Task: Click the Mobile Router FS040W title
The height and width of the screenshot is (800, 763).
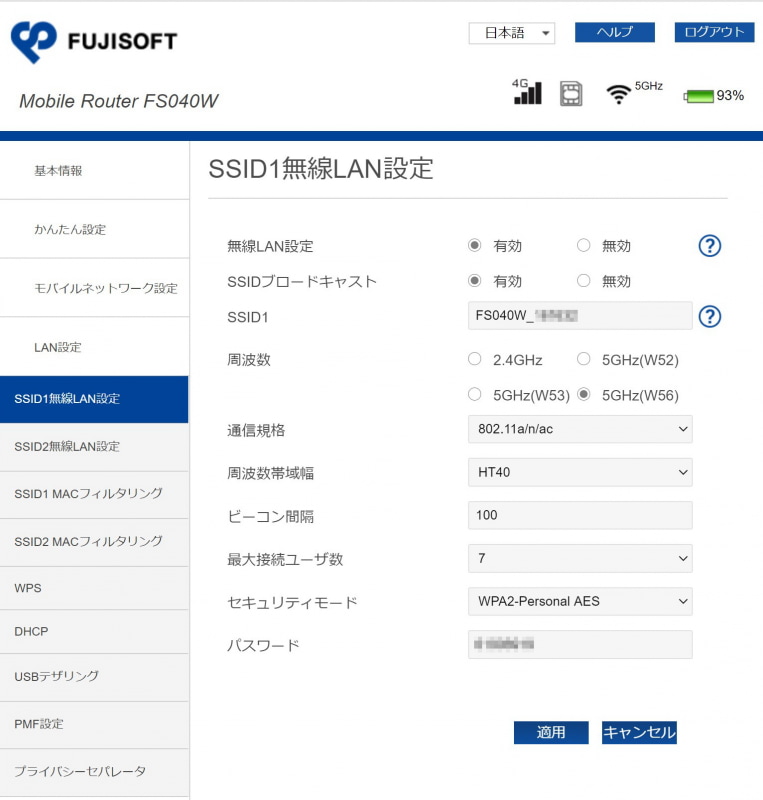Action: coord(118,101)
